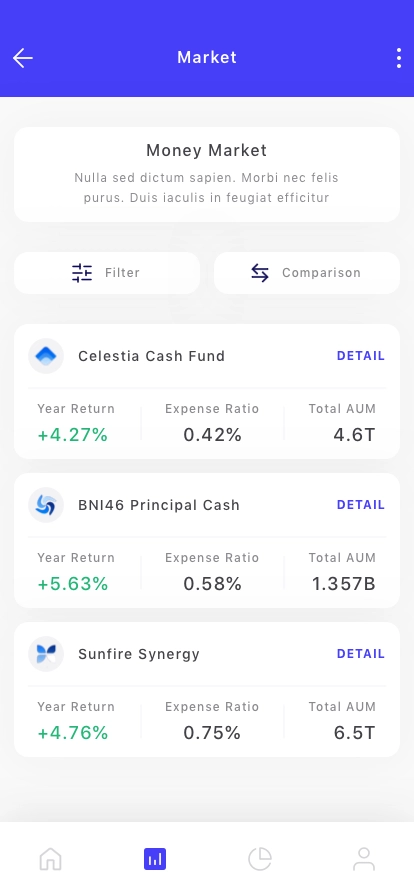This screenshot has height=896, width=414.
Task: Click Sunfire Synergy's 0.75% expense ratio
Action: (212, 733)
